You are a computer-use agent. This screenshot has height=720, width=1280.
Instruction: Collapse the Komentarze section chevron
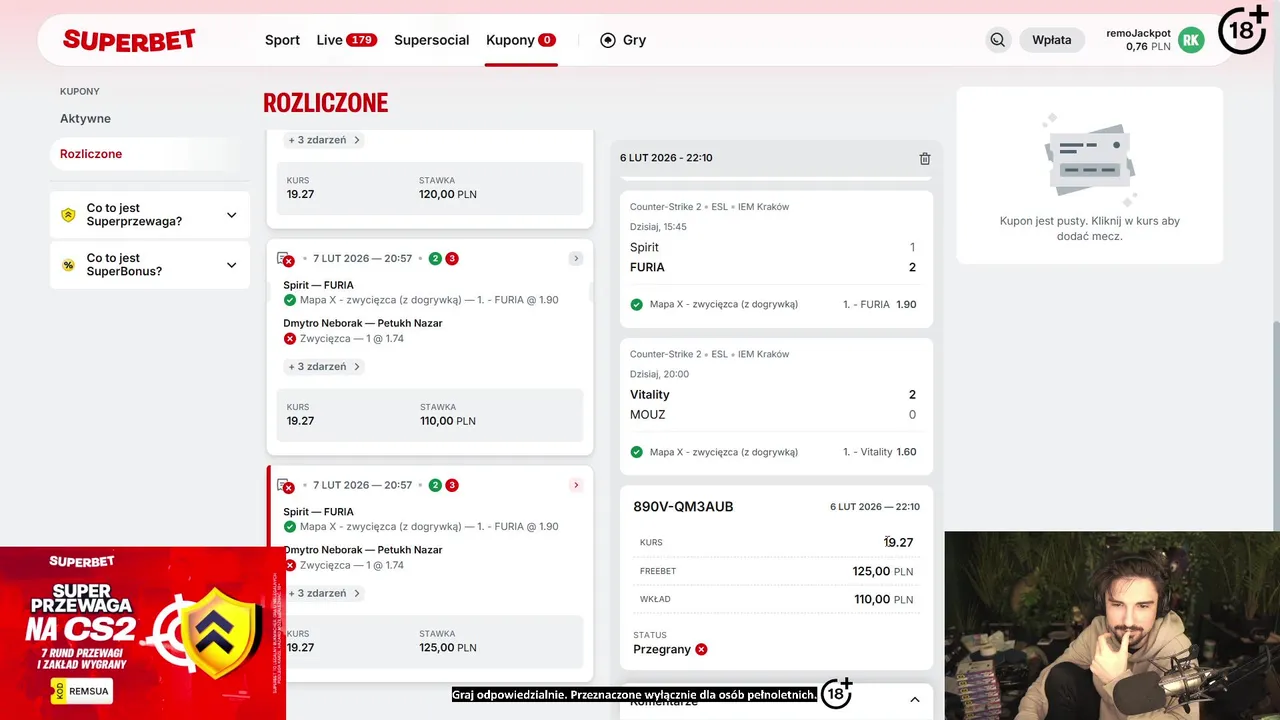(914, 700)
